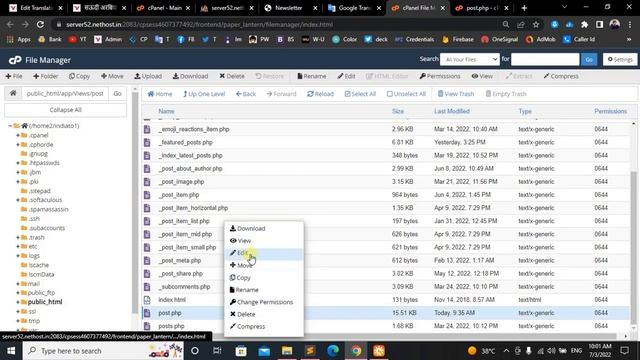
Task: Open Chrome from the taskbar
Action: [356, 351]
